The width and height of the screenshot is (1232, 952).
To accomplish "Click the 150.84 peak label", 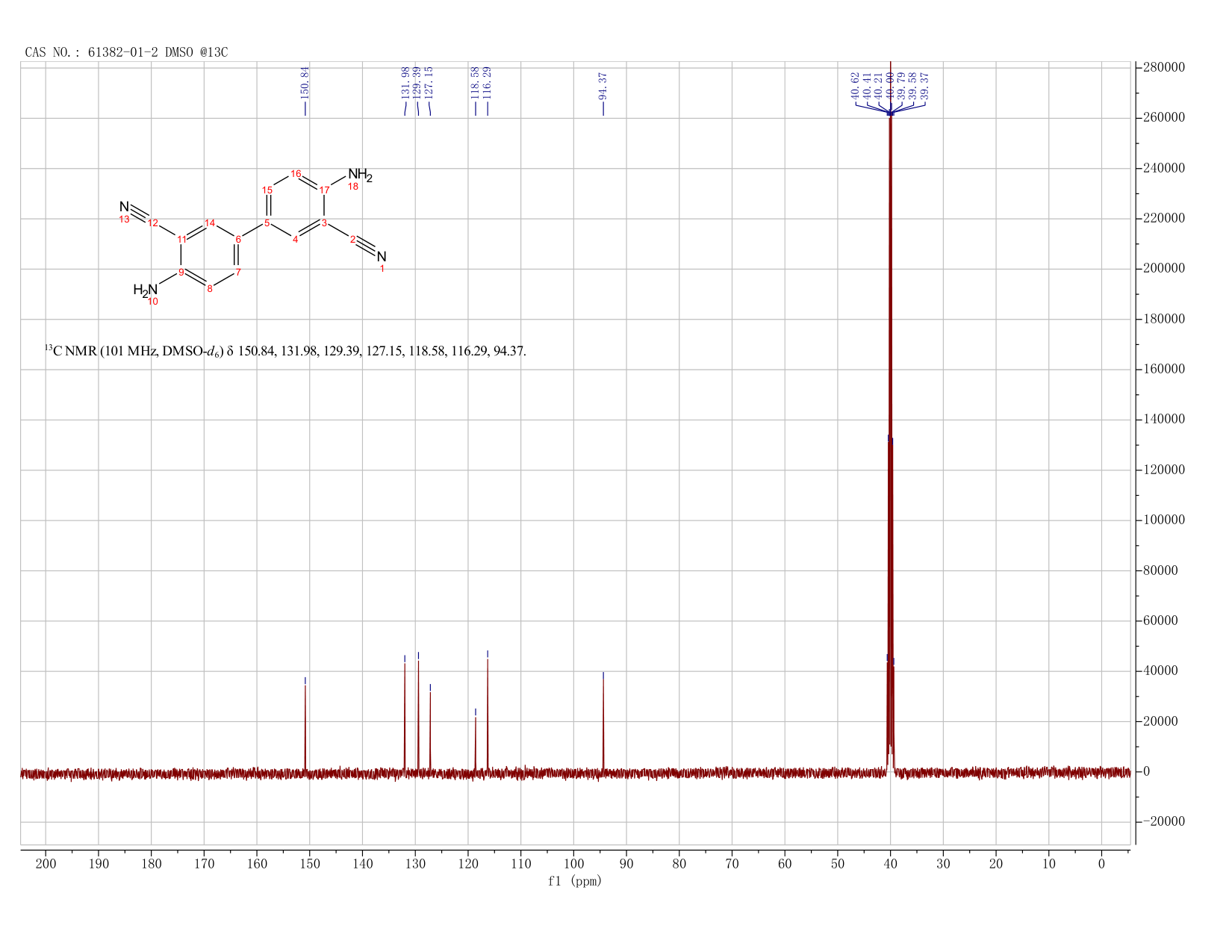I will coord(305,83).
